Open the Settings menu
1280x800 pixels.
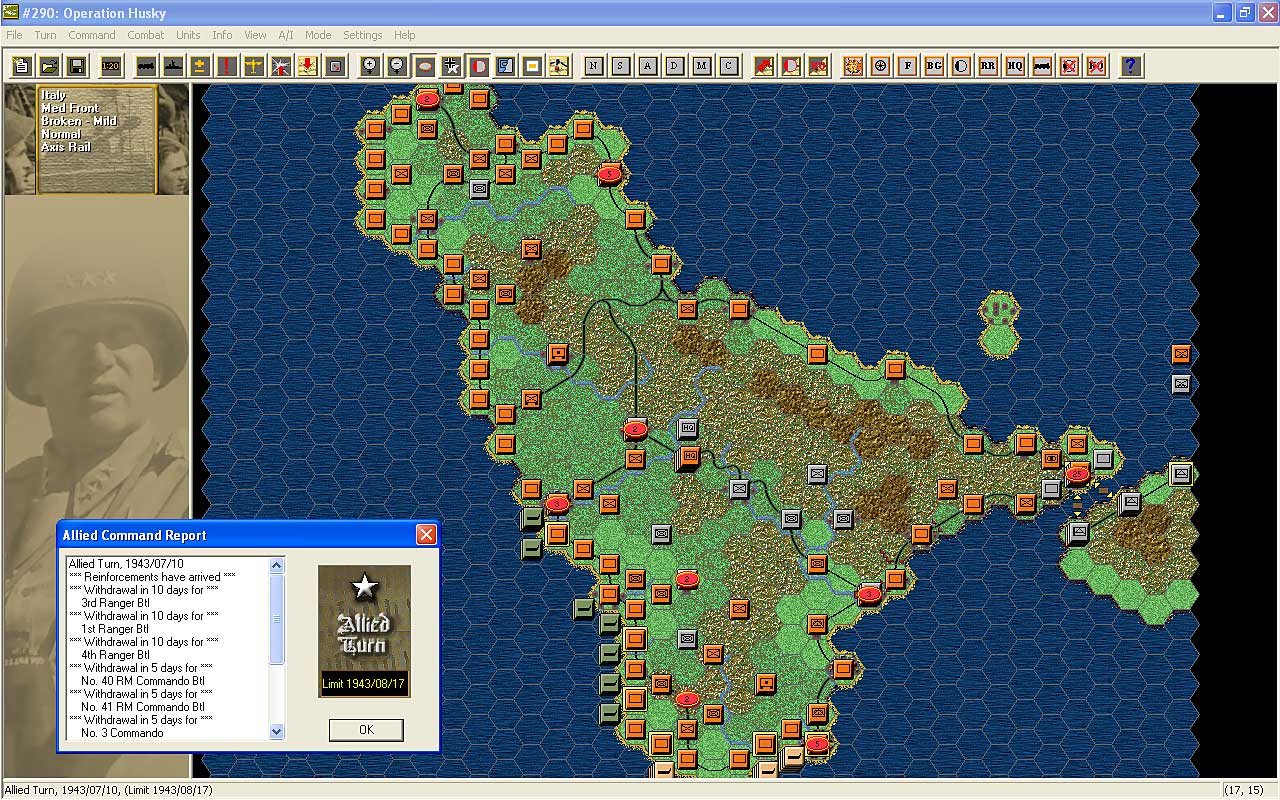pyautogui.click(x=362, y=35)
